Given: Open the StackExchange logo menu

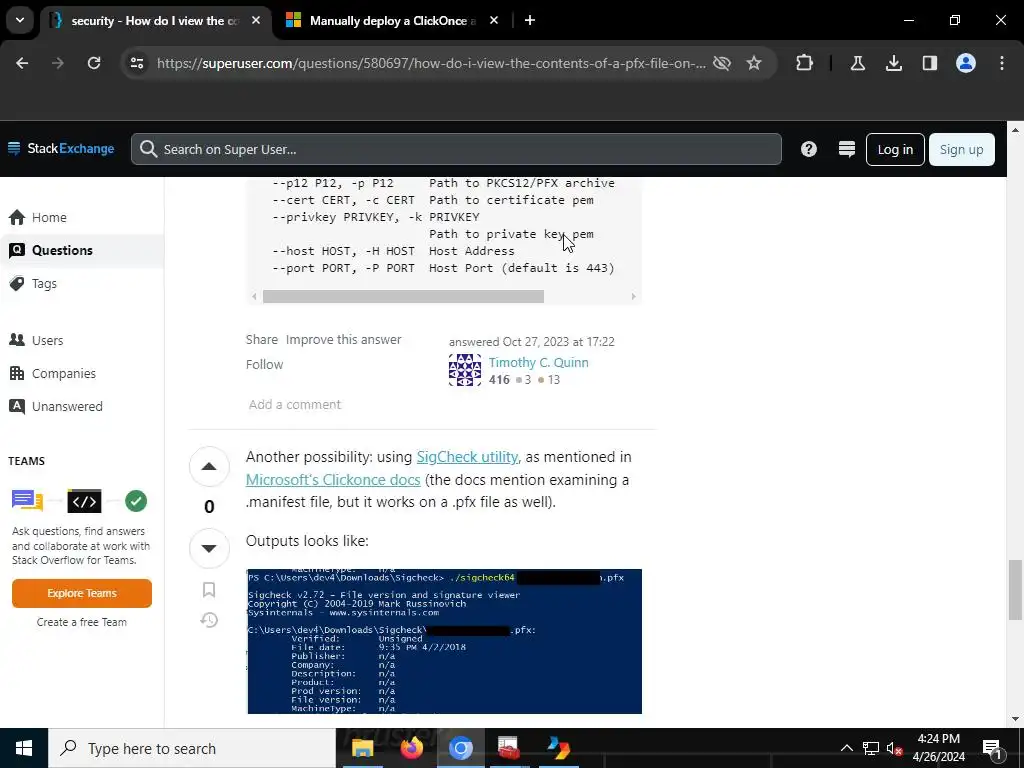Looking at the screenshot, I should point(61,149).
